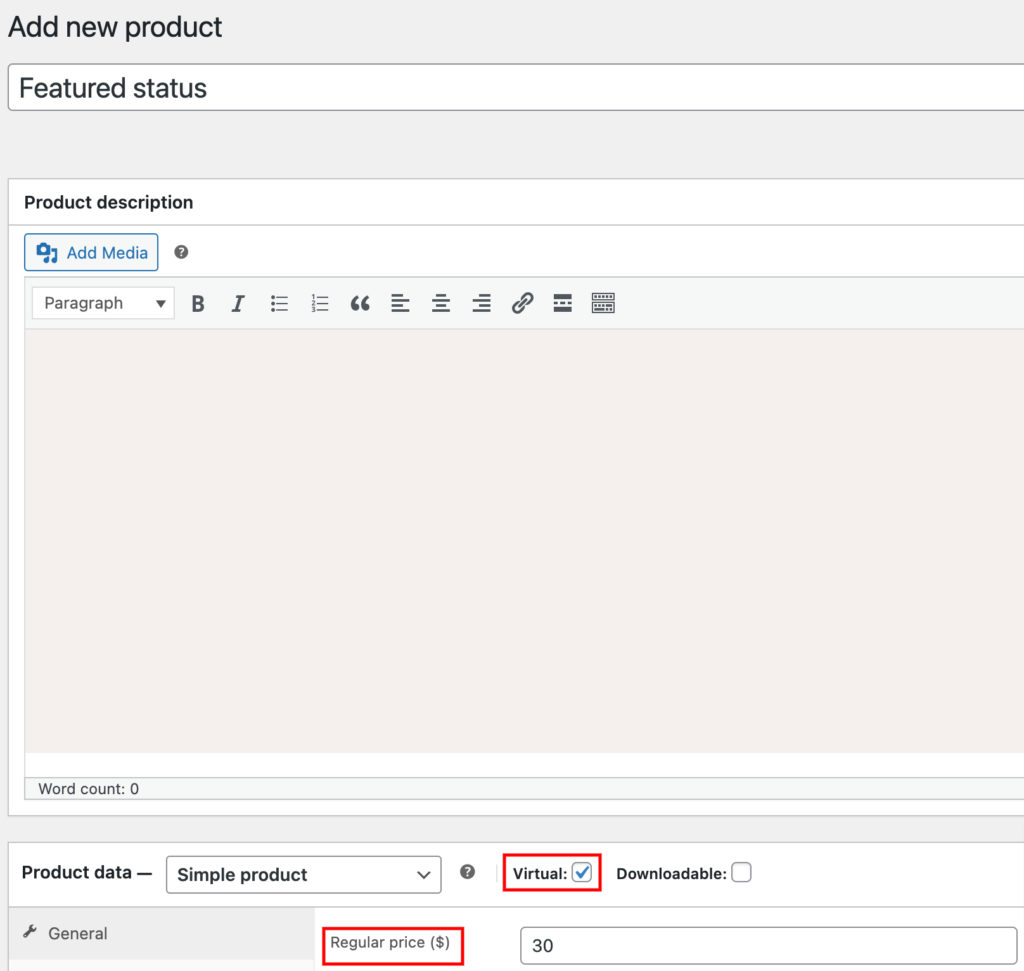Add a blockquote to the description
Screen dimensions: 1024x971
360,303
